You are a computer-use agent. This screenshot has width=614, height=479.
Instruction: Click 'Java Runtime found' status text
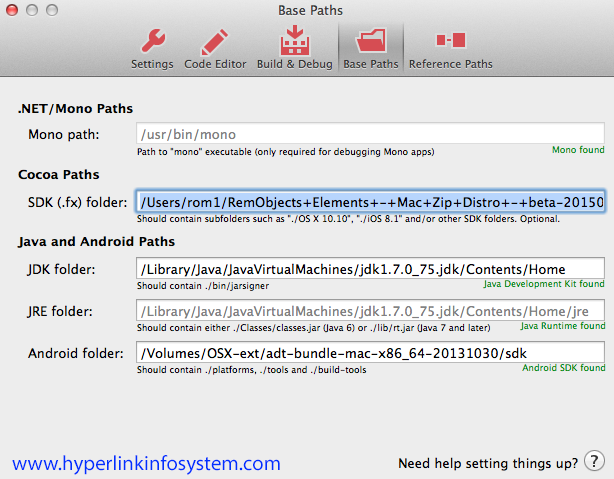563,326
